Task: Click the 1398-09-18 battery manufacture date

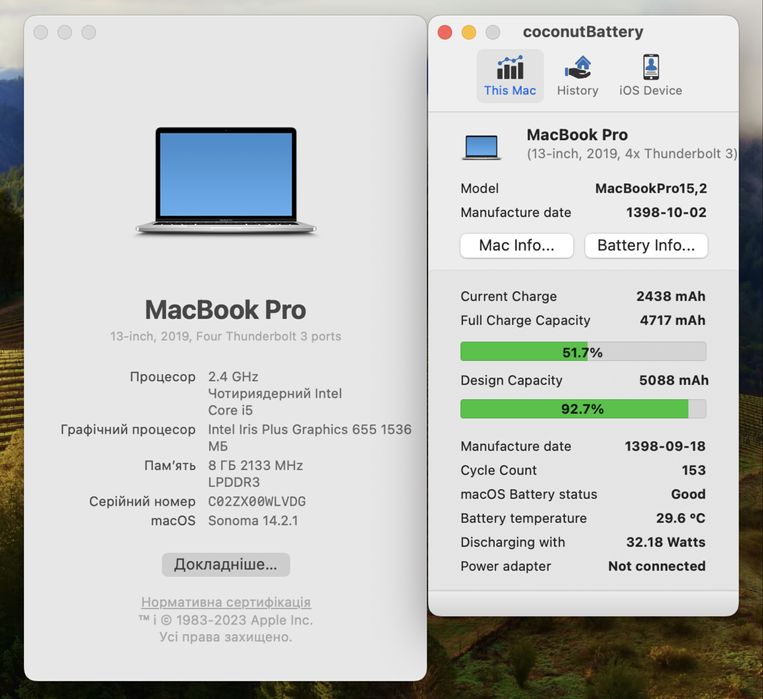Action: coord(665,446)
